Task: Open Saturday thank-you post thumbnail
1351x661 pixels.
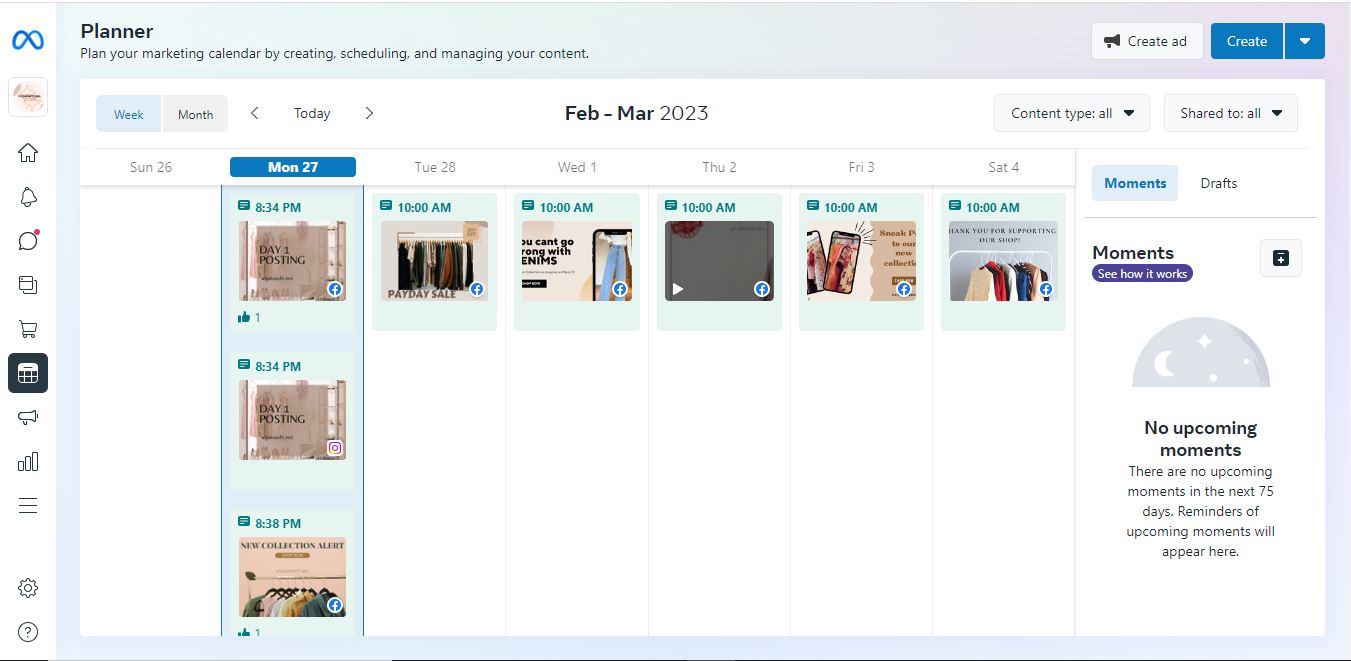Action: (x=1003, y=261)
